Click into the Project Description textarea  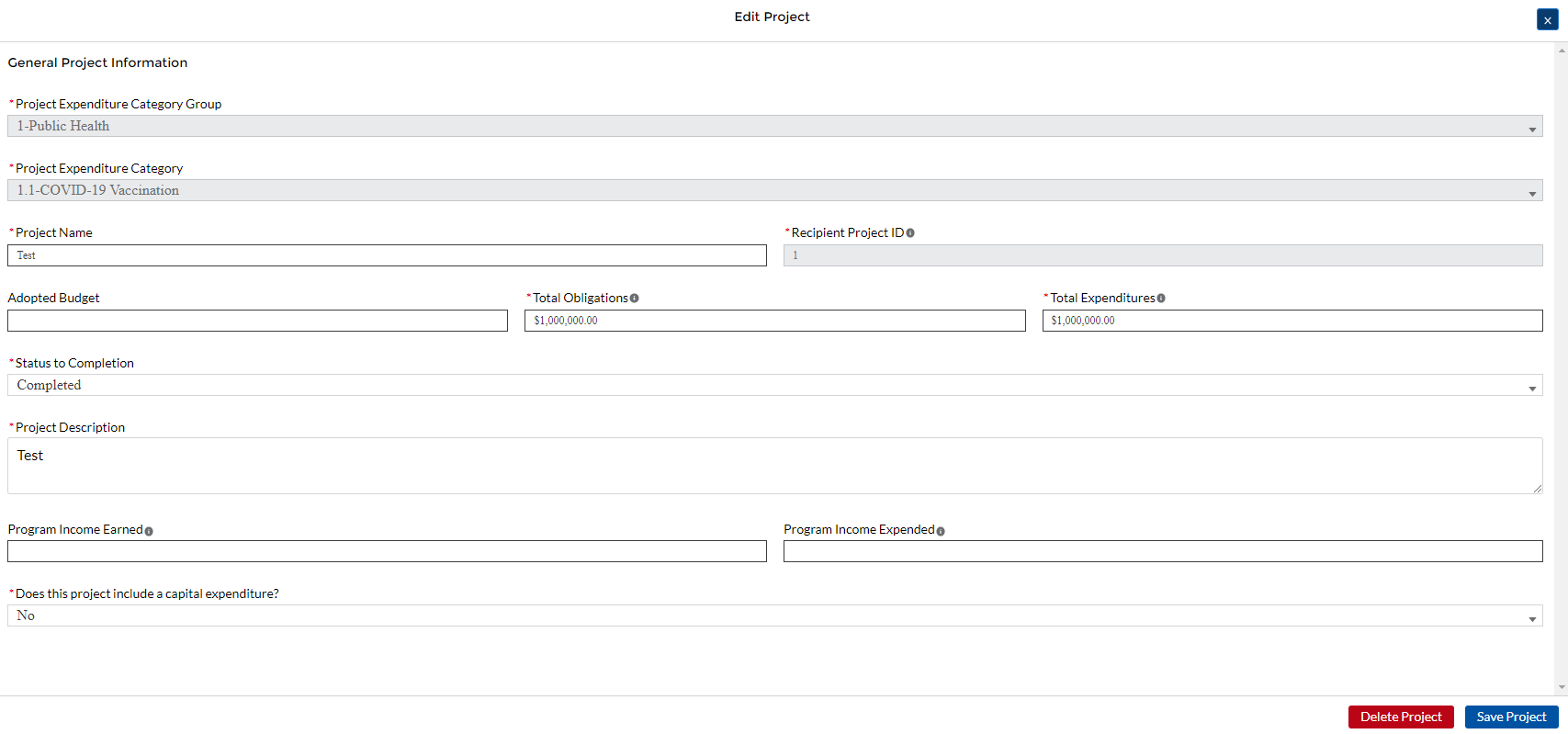tap(774, 466)
